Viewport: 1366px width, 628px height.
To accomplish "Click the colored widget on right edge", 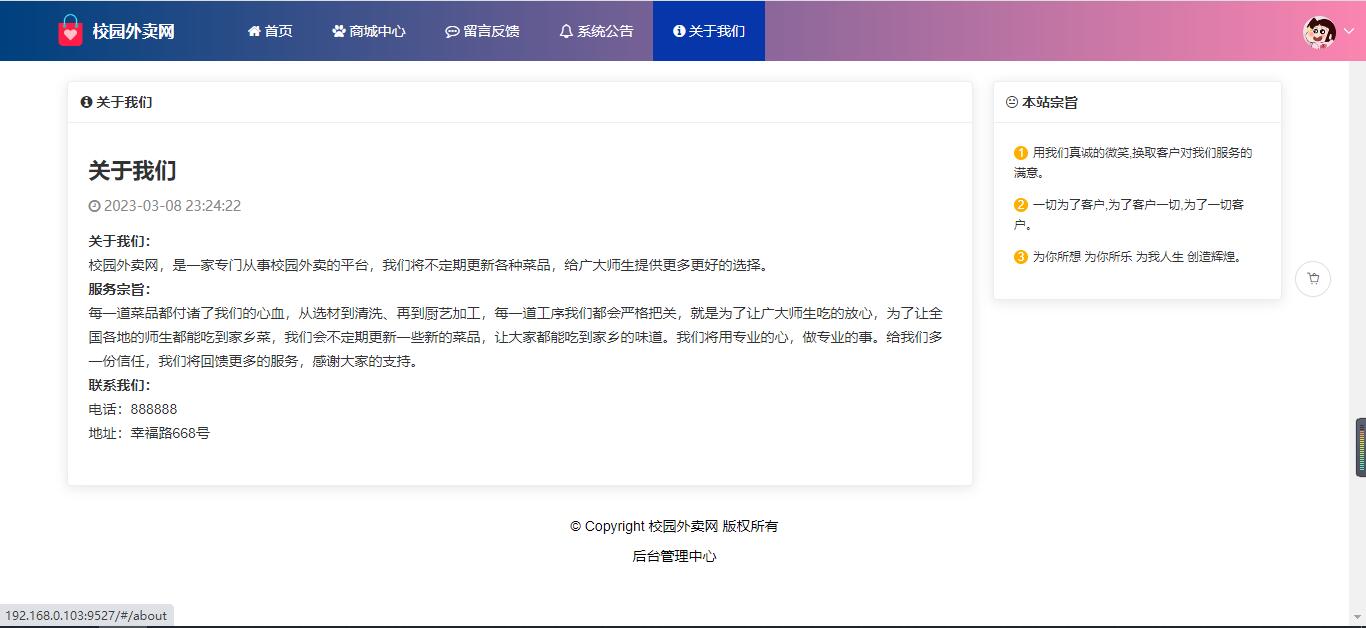I will tap(1360, 447).
